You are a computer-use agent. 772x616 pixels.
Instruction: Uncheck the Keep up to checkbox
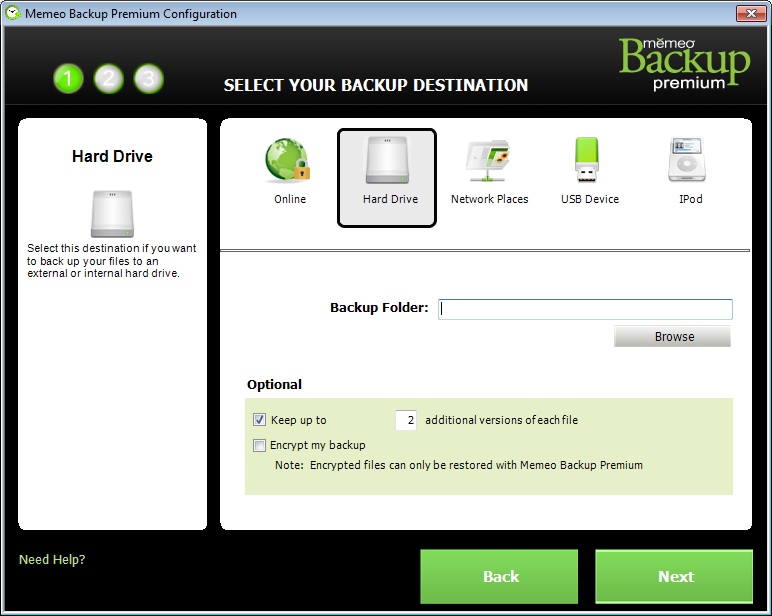point(260,420)
